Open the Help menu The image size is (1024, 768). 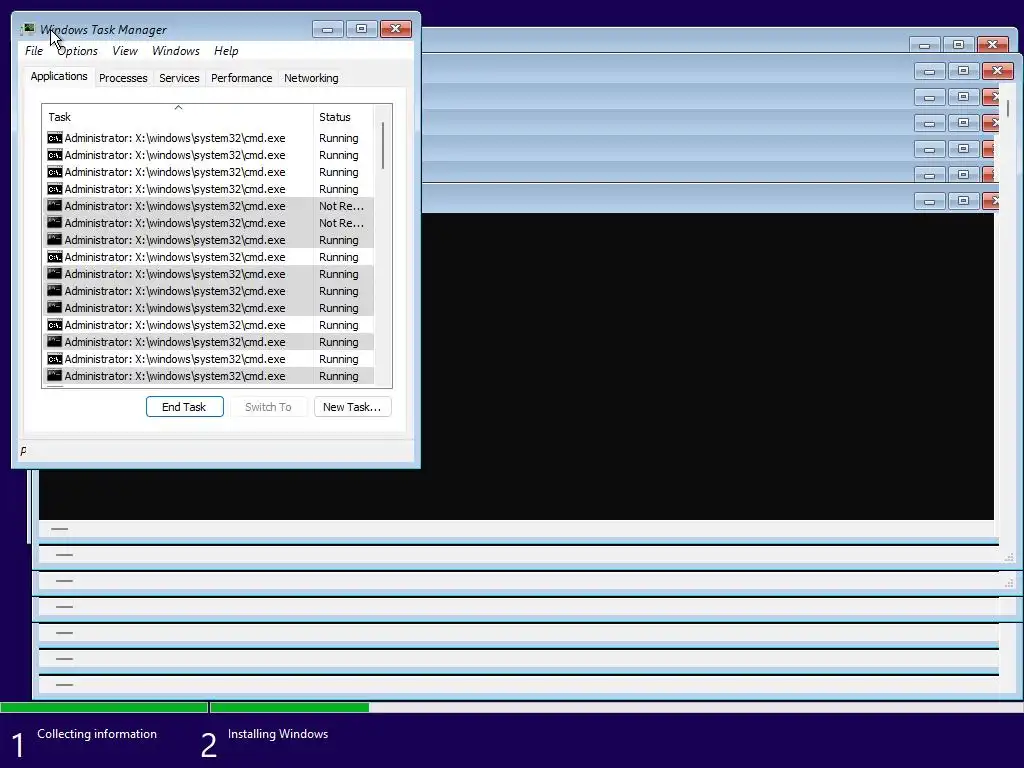[x=226, y=51]
